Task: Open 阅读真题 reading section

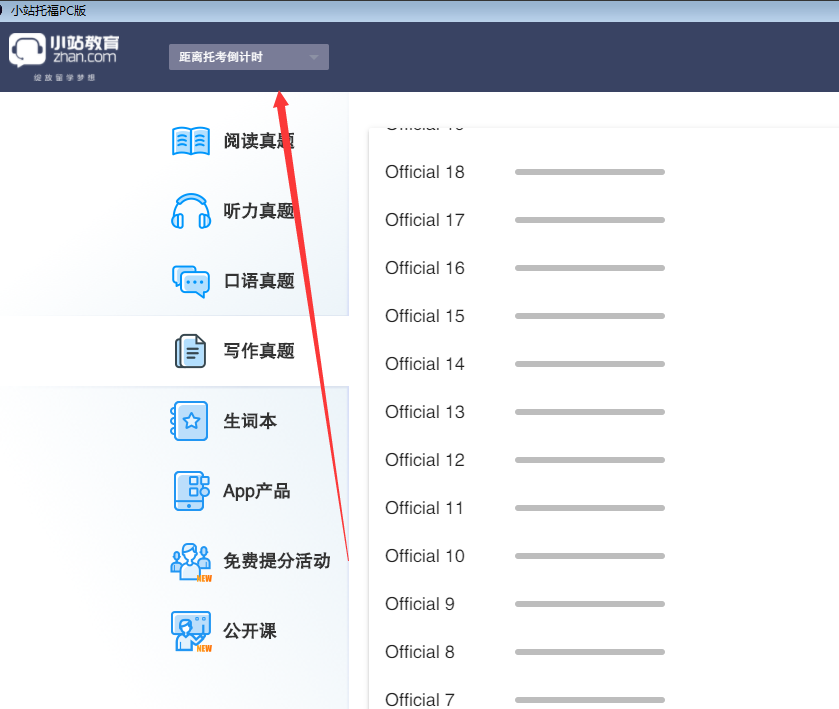Action: (x=259, y=141)
